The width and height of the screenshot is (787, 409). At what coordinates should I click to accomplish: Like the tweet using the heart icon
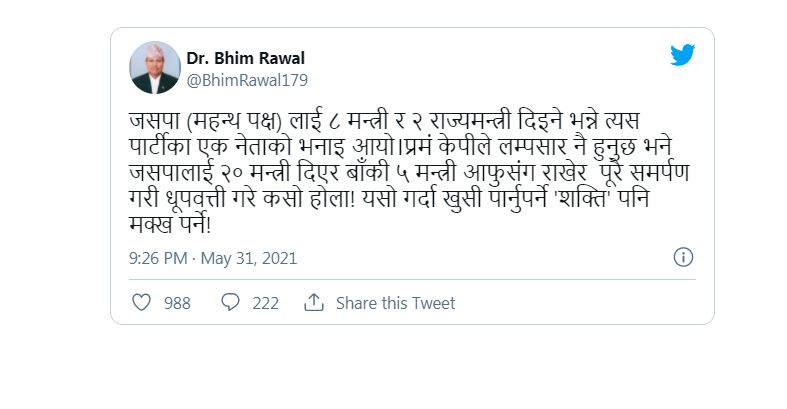(x=142, y=302)
